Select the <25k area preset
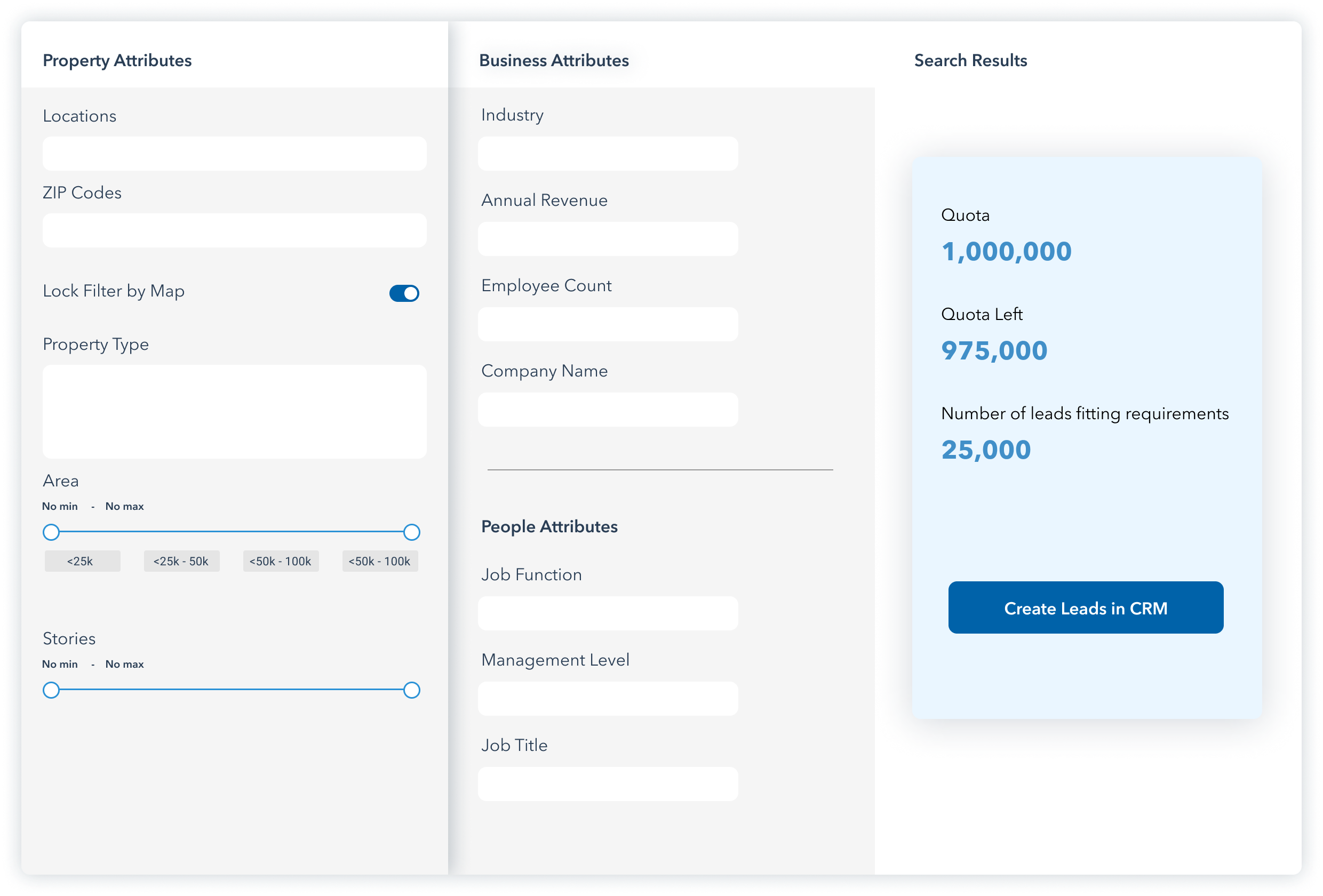The width and height of the screenshot is (1323, 896). click(82, 561)
